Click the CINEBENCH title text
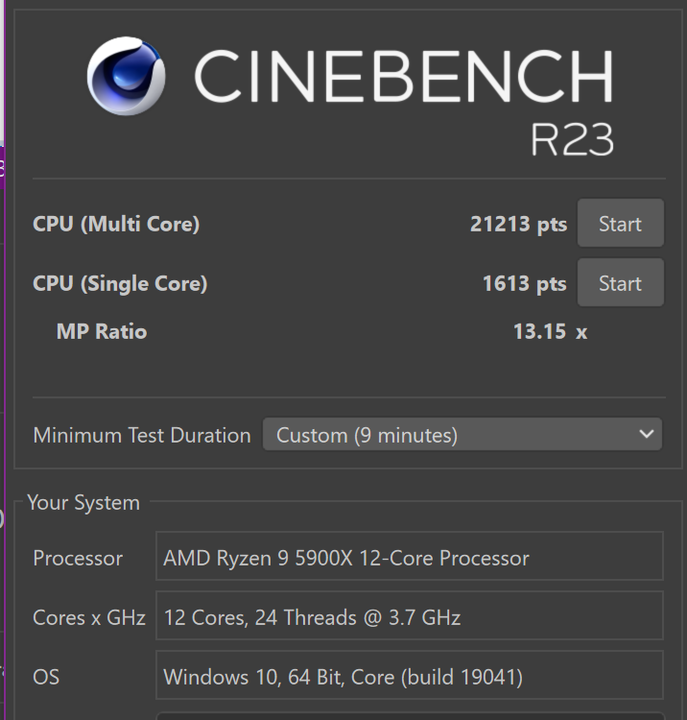The height and width of the screenshot is (720, 687). tap(404, 76)
